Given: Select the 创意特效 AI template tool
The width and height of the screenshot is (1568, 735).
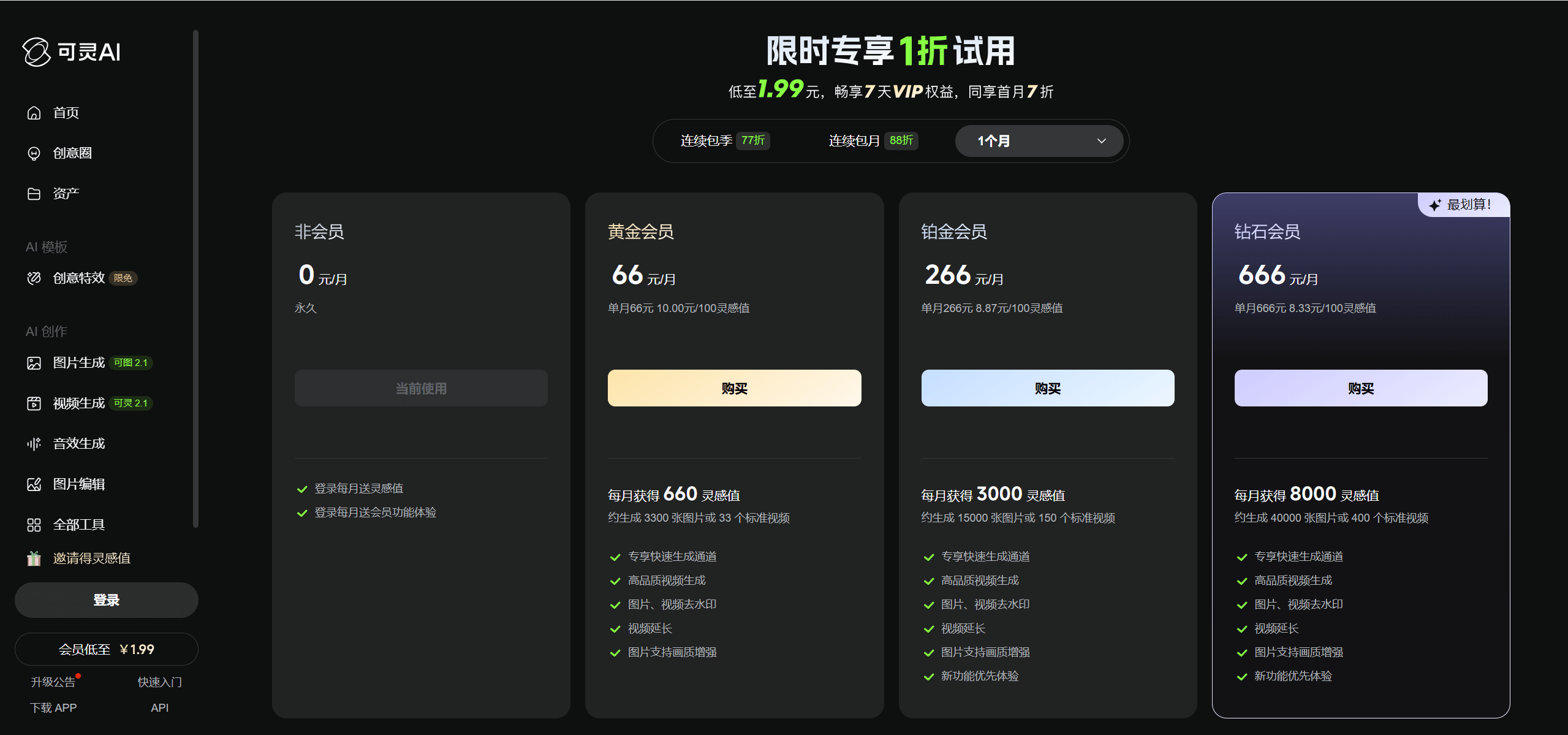Looking at the screenshot, I should click(78, 277).
